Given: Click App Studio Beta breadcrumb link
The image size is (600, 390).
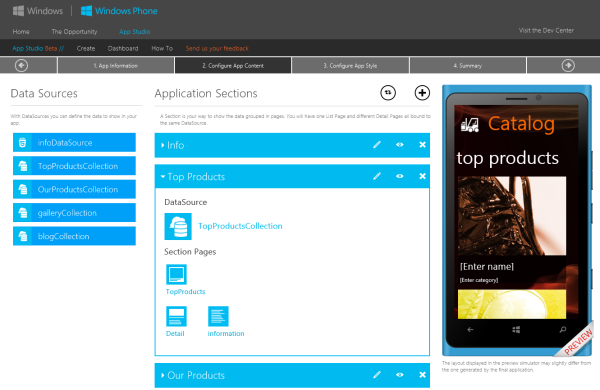Looking at the screenshot, I should click(x=38, y=48).
